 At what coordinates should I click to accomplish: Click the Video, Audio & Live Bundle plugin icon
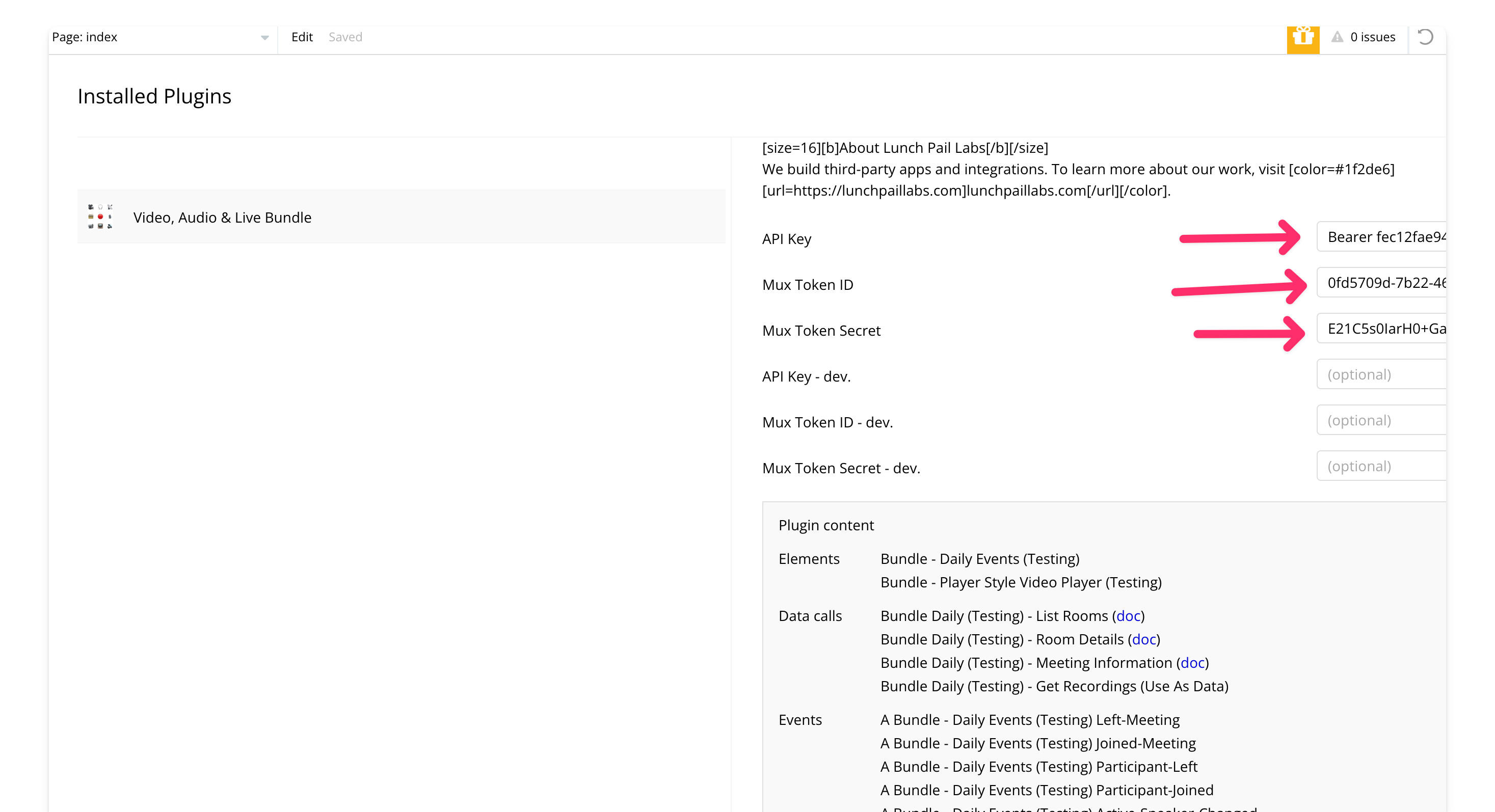100,216
